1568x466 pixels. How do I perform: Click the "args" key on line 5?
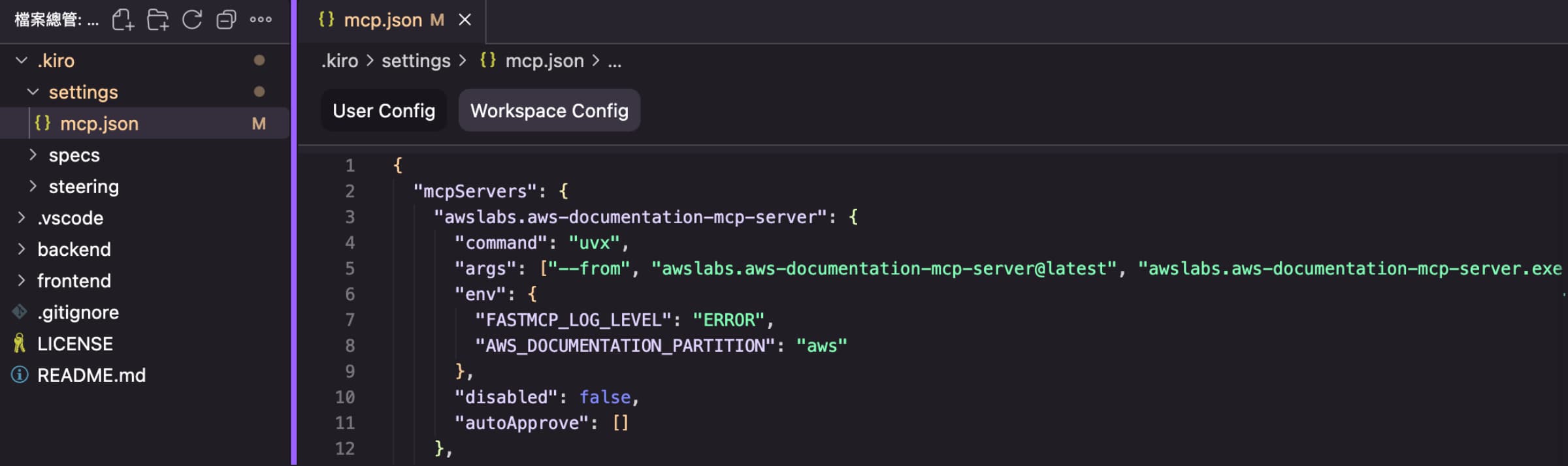click(485, 268)
